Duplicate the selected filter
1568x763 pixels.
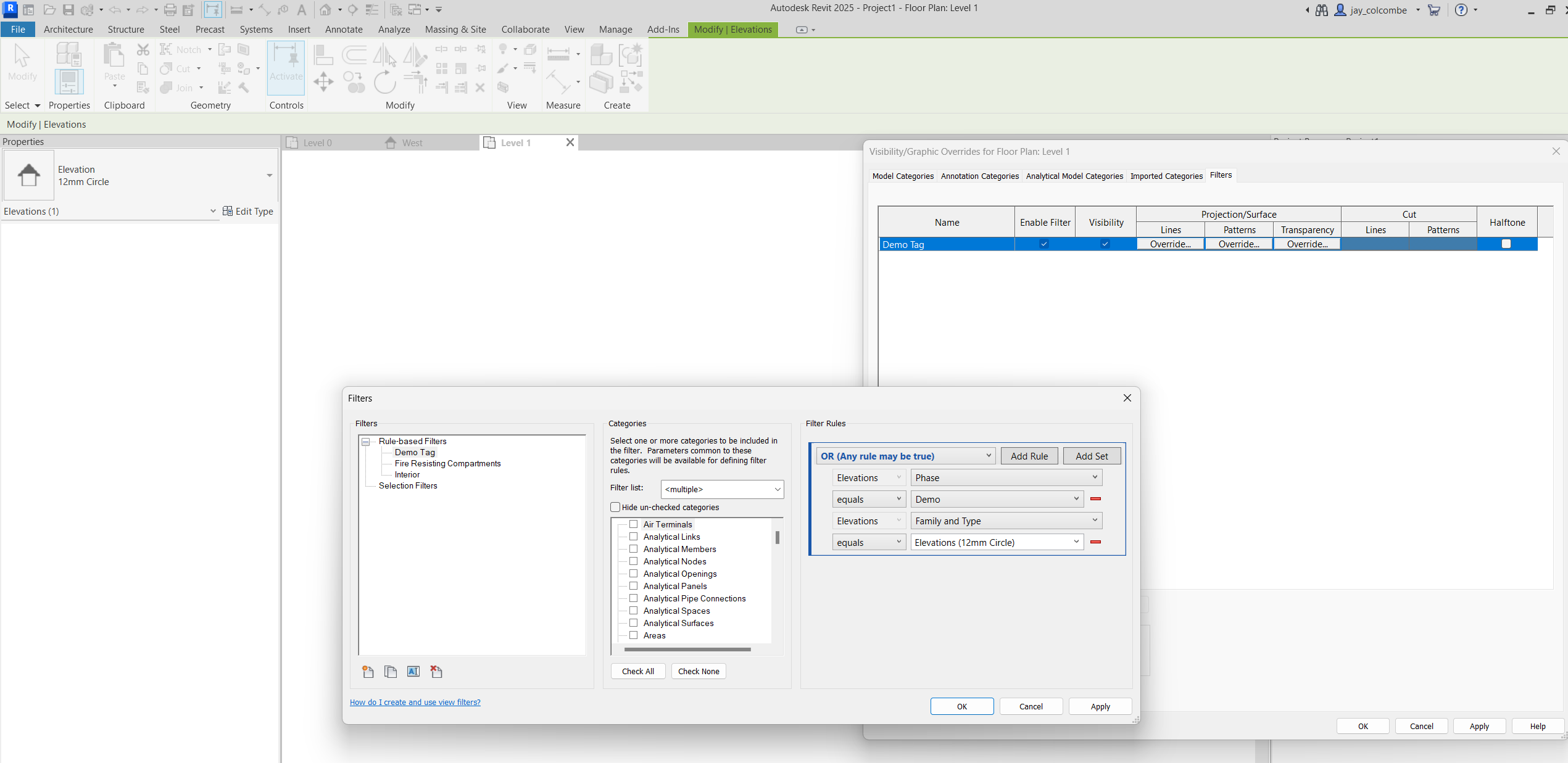pyautogui.click(x=391, y=671)
